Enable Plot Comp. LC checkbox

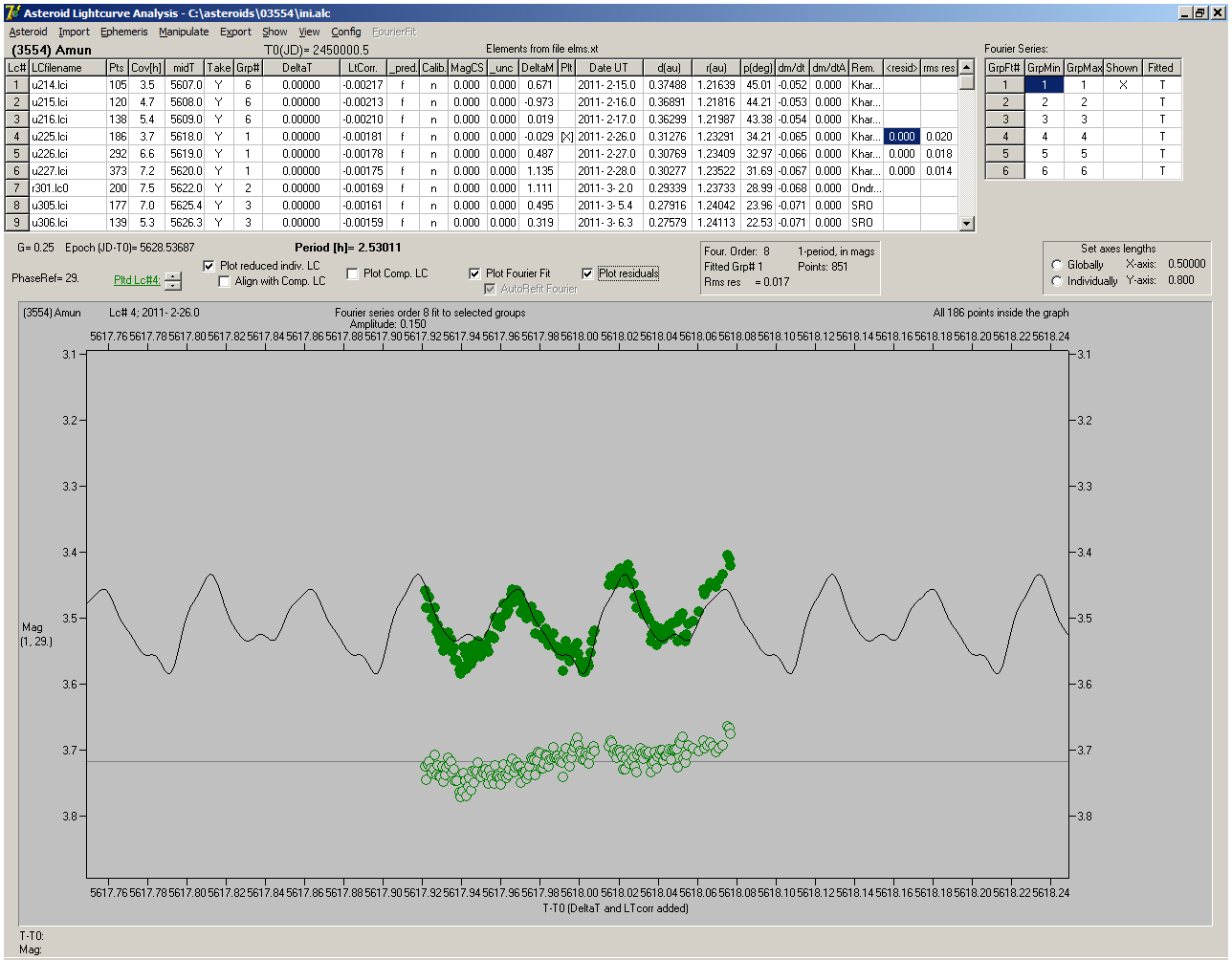(352, 273)
